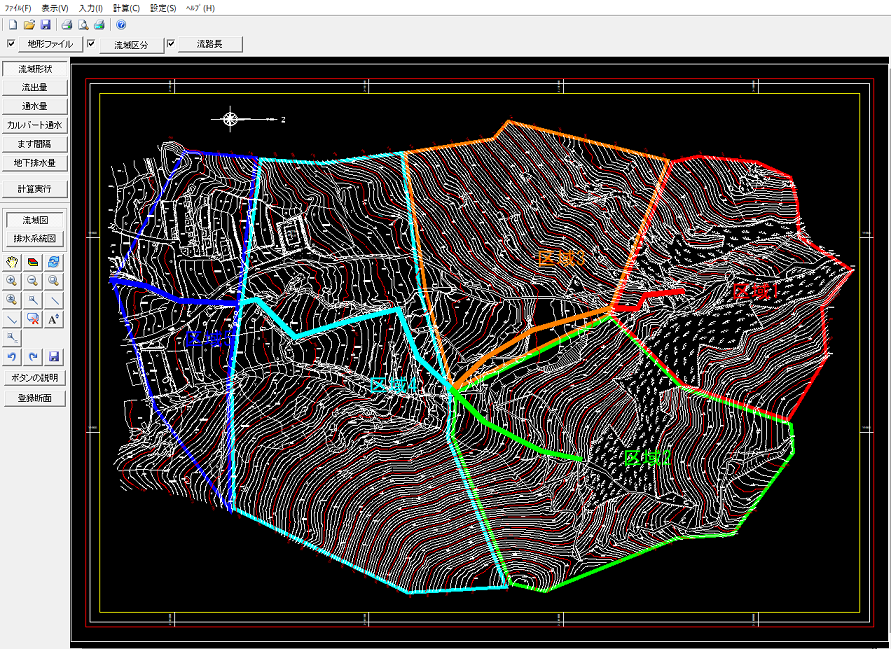Click the new file icon in toolbar

tap(13, 24)
